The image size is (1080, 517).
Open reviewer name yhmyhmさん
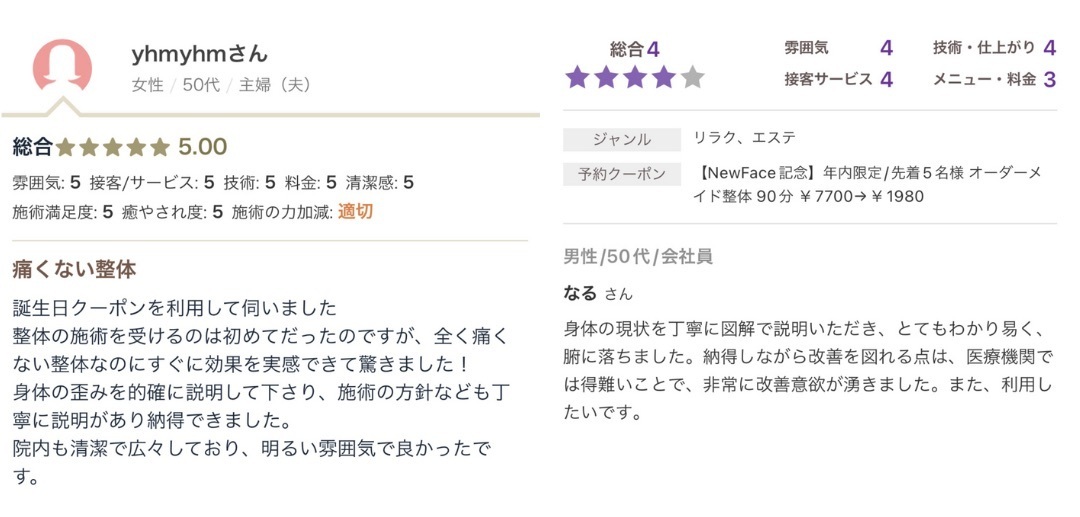coord(199,53)
